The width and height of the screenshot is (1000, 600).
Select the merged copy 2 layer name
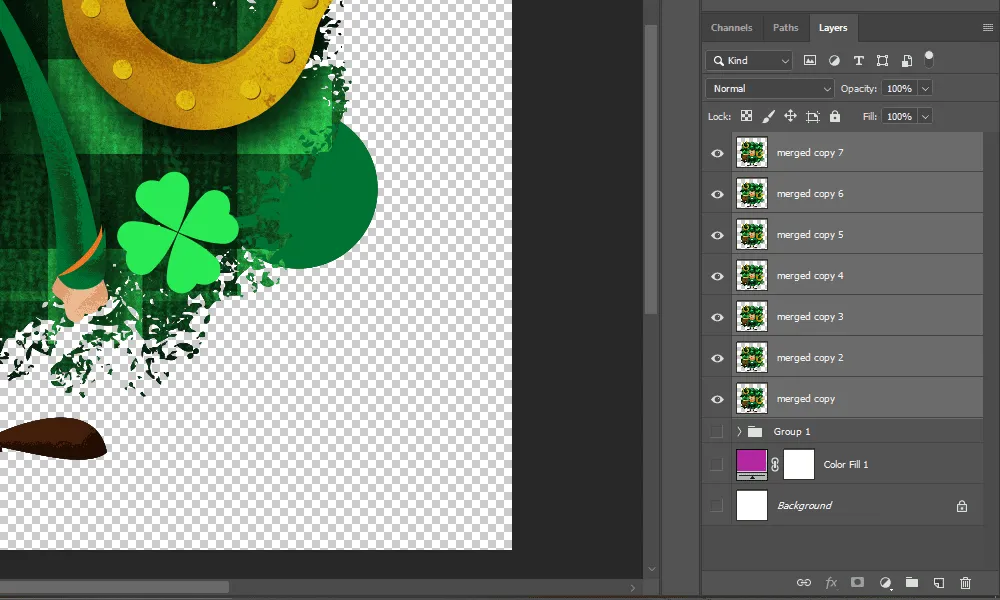click(x=810, y=358)
